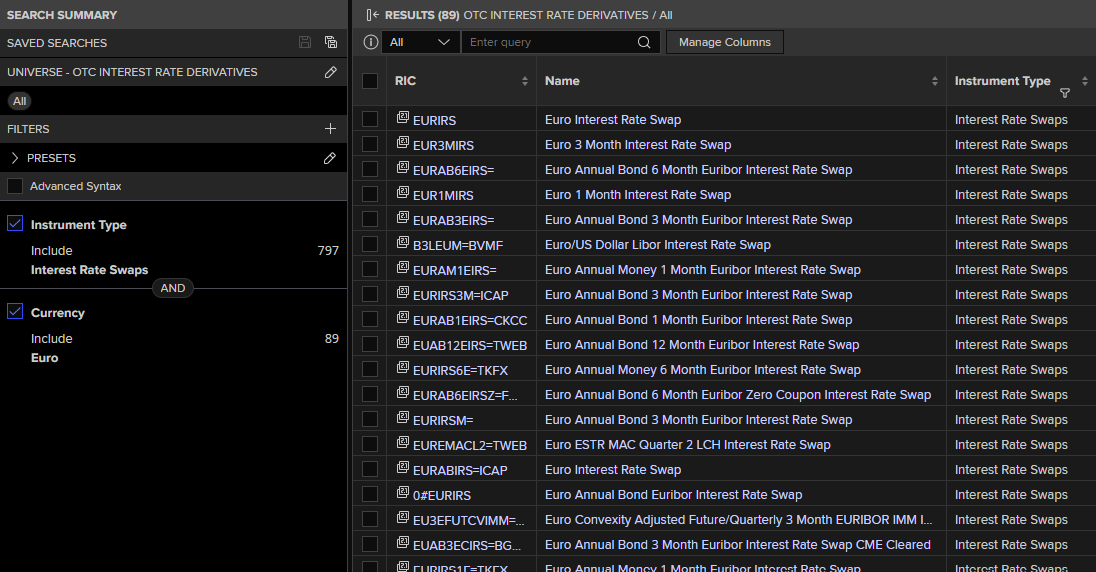Open the Interest Rate Swaps filter value
1096x572 pixels.
(x=89, y=270)
